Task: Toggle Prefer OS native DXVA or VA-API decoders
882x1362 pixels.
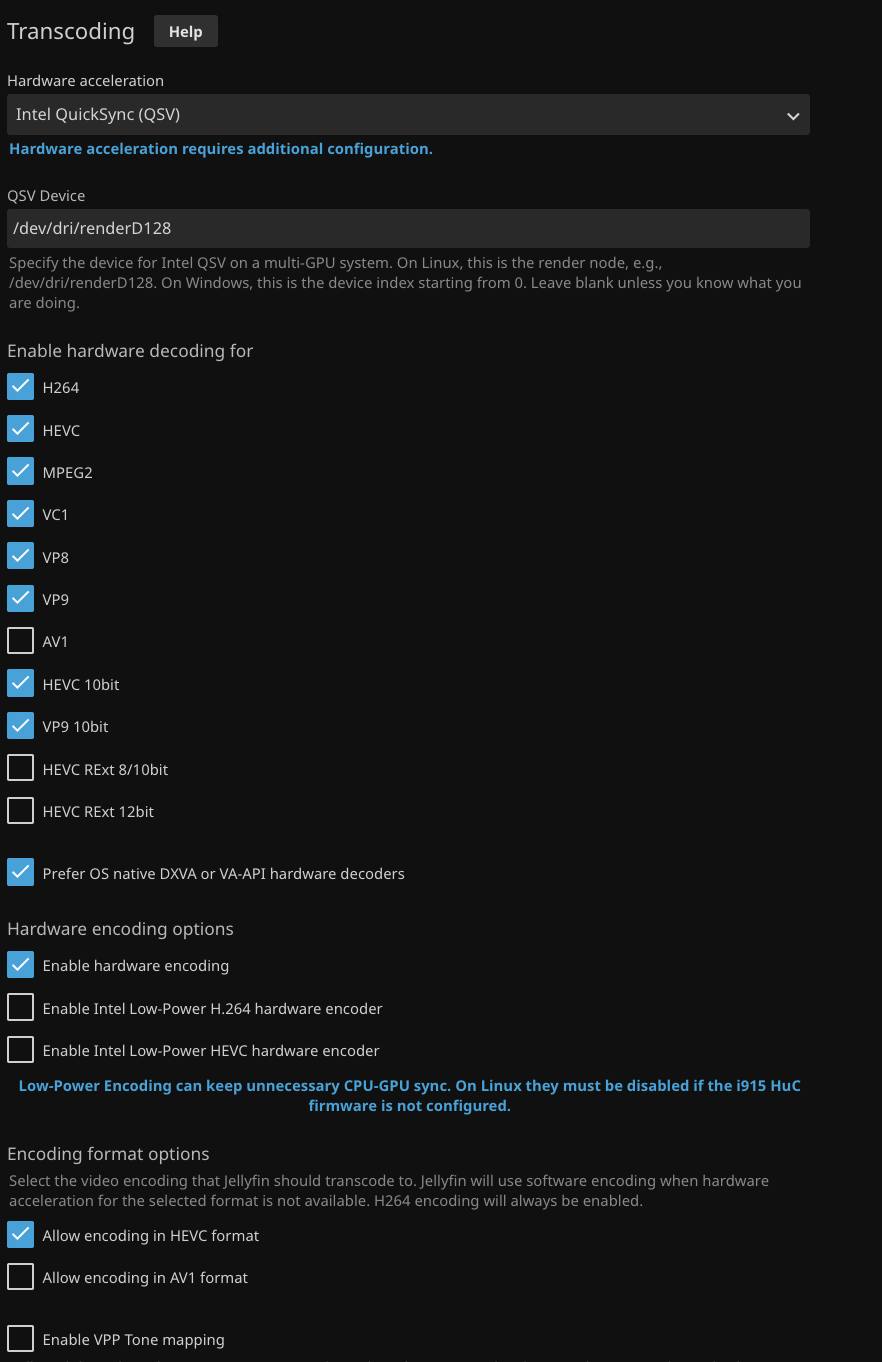Action: [21, 873]
